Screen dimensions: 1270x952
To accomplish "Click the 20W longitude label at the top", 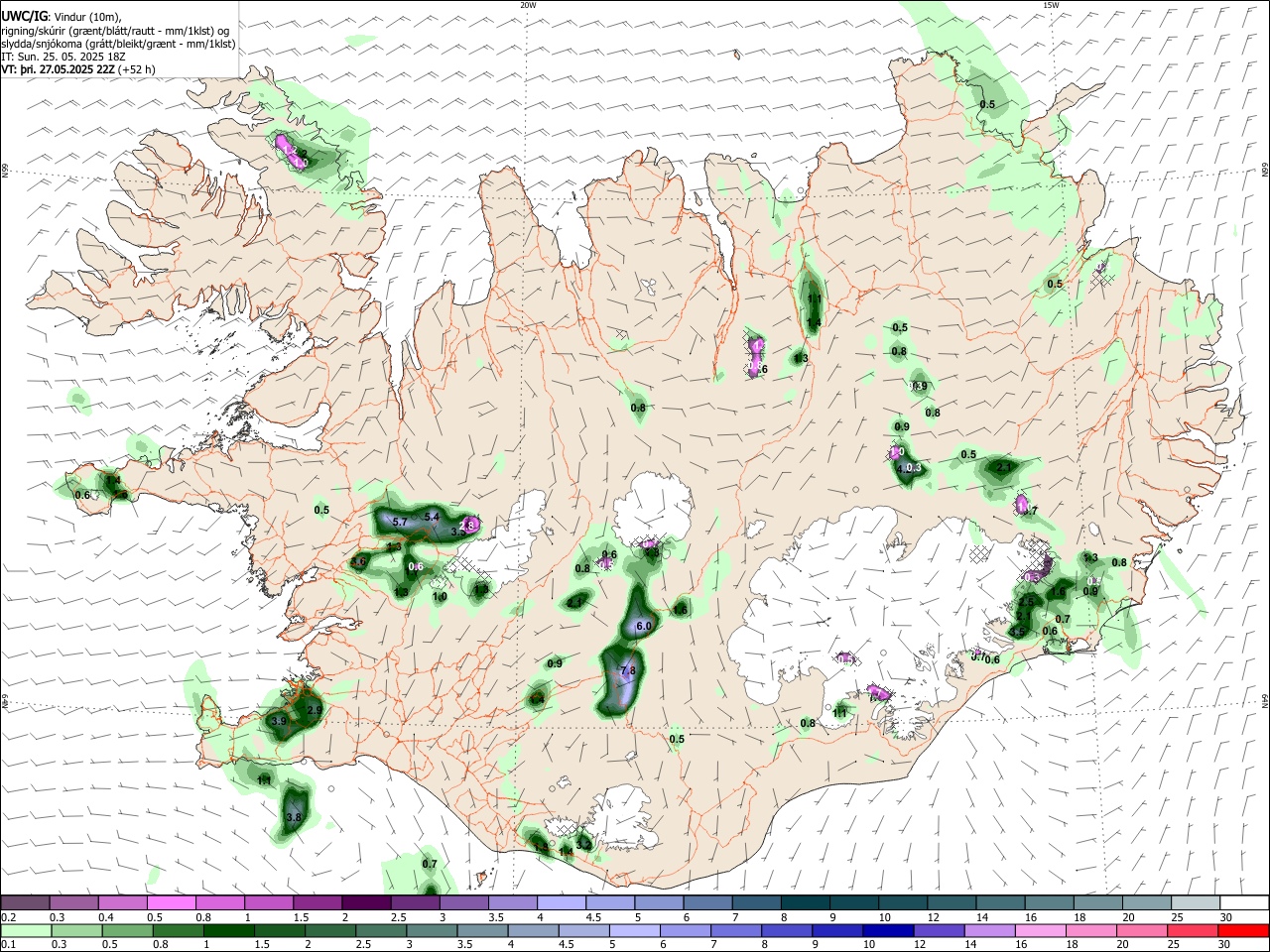I will click(x=528, y=5).
